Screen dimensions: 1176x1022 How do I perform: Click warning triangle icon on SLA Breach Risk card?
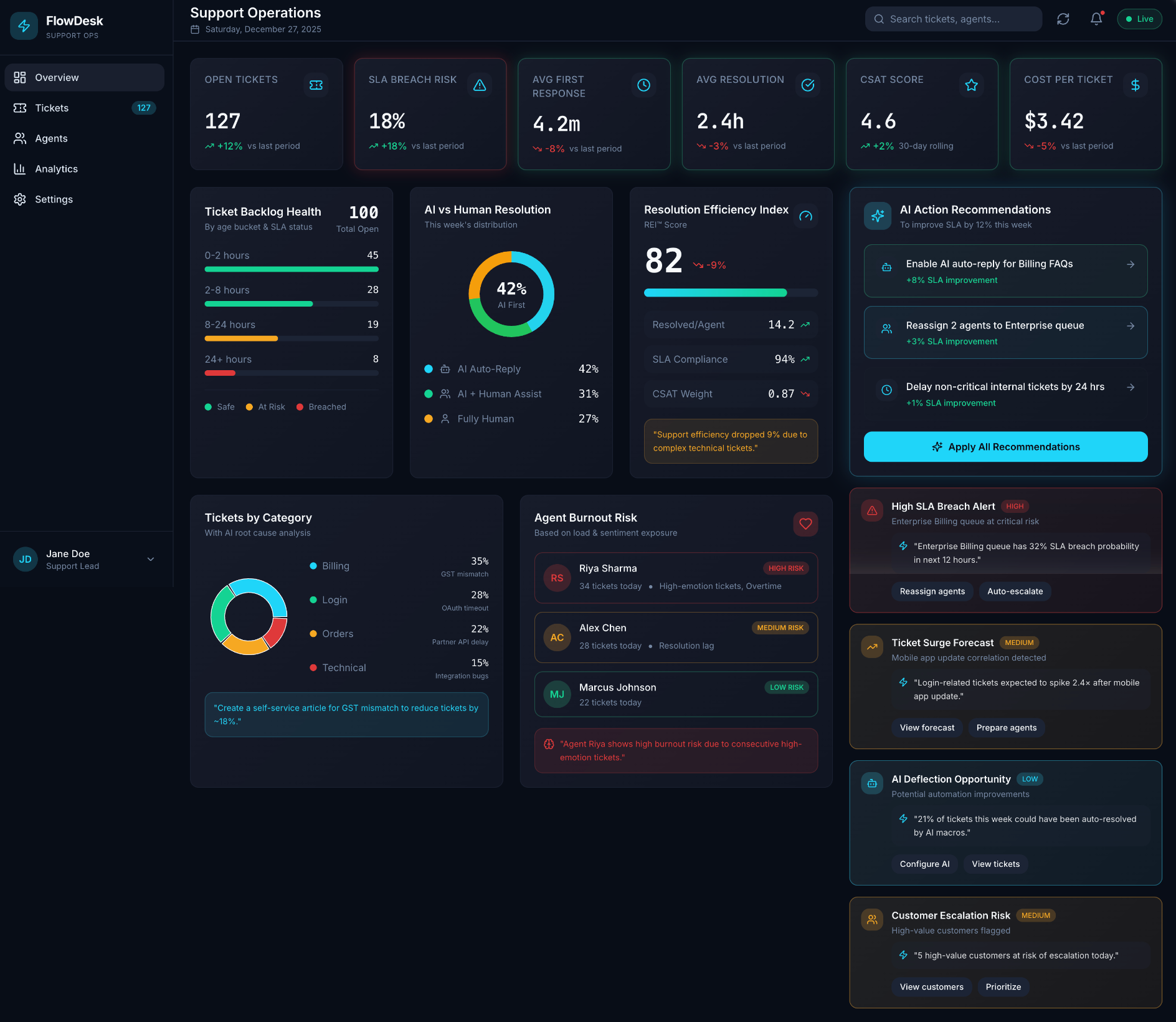[480, 85]
